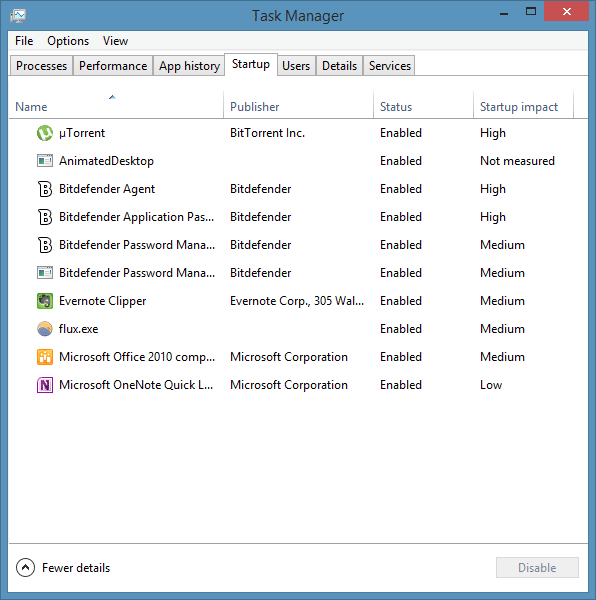
Task: Switch to the Users tab
Action: point(296,66)
